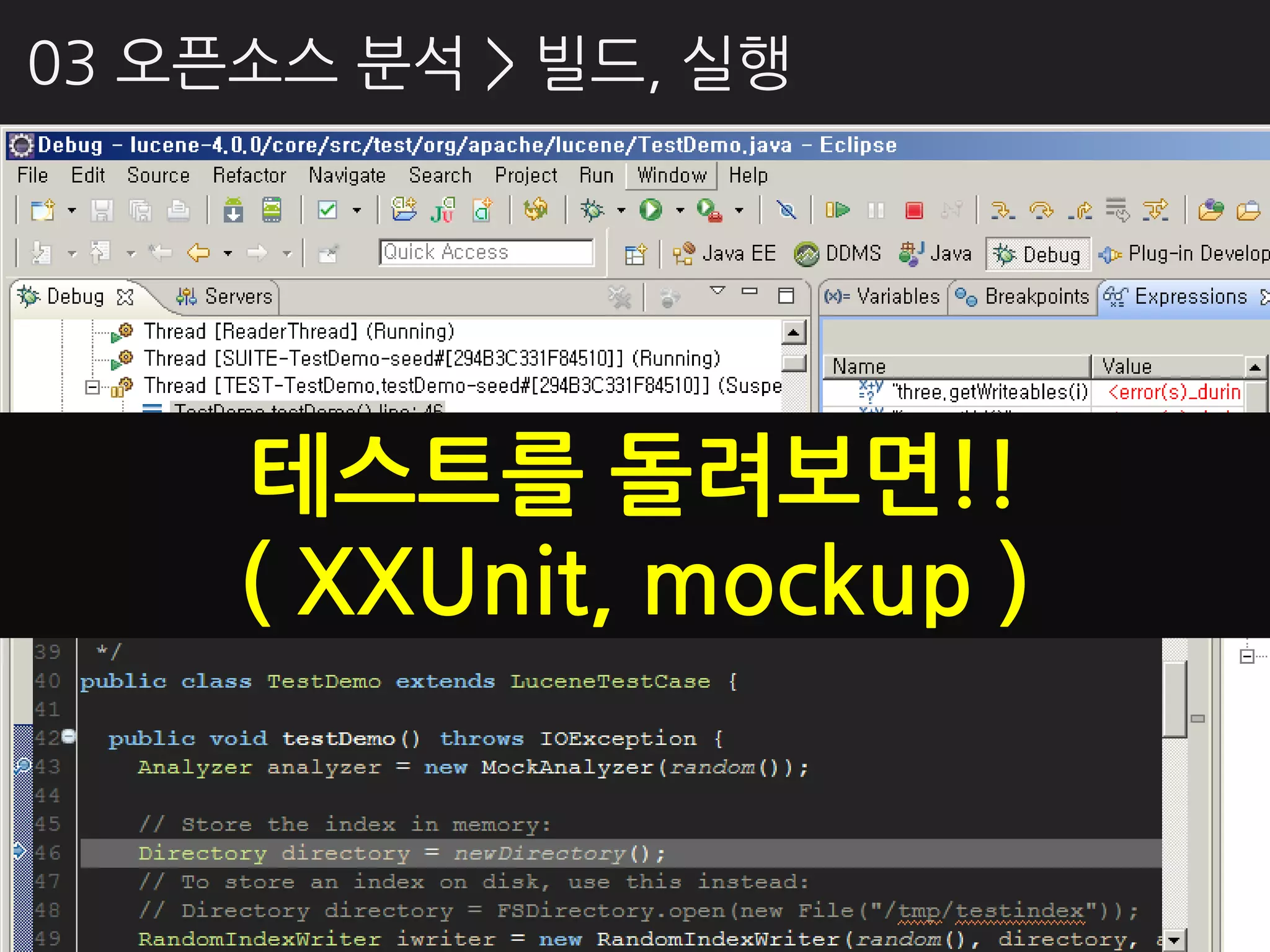The height and width of the screenshot is (952, 1270).
Task: Click the Drop to Frame icon
Action: click(1118, 211)
